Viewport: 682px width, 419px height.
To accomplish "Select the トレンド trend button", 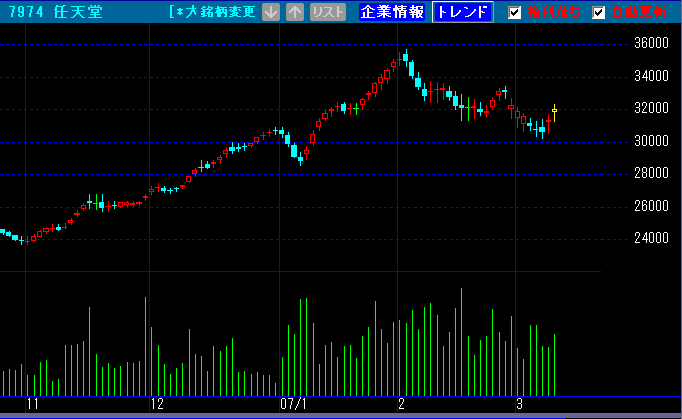I will 463,12.
